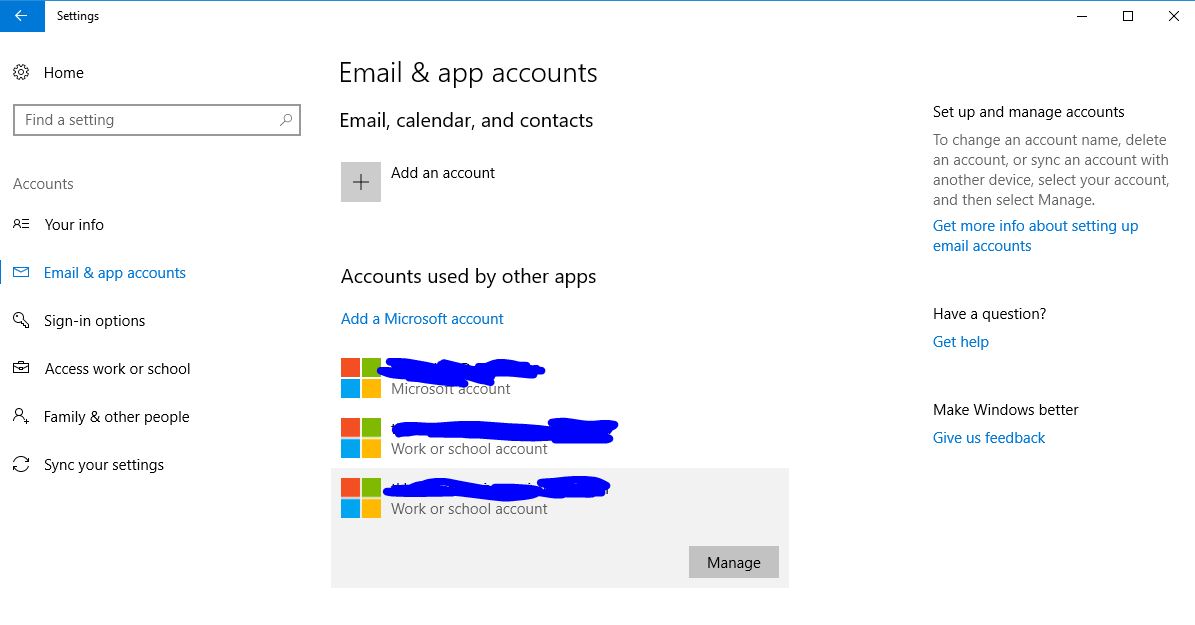The height and width of the screenshot is (625, 1195).
Task: Open the Home settings page
Action: (63, 72)
